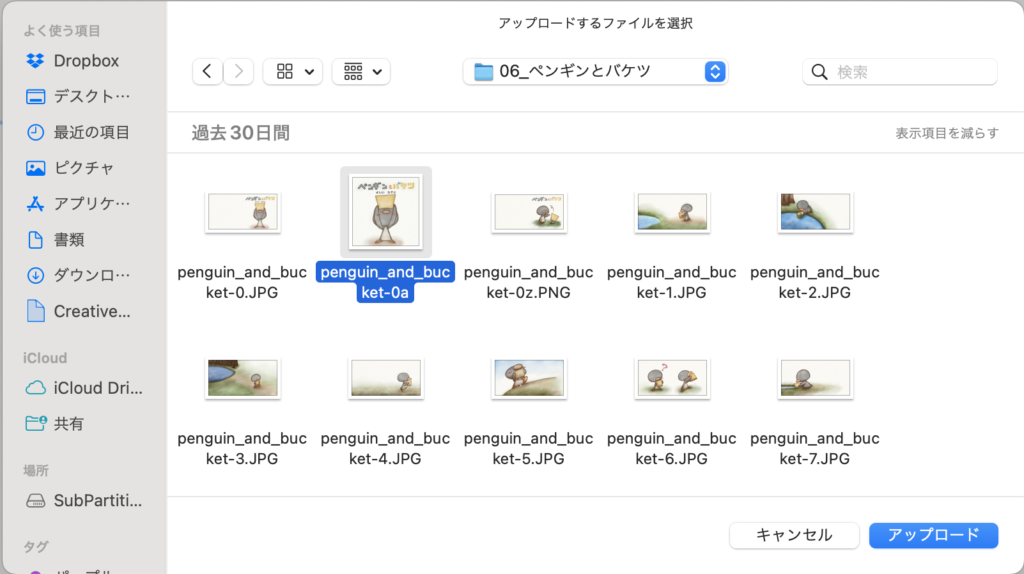
Task: Open the Desktop folder in sidebar
Action: coord(78,97)
